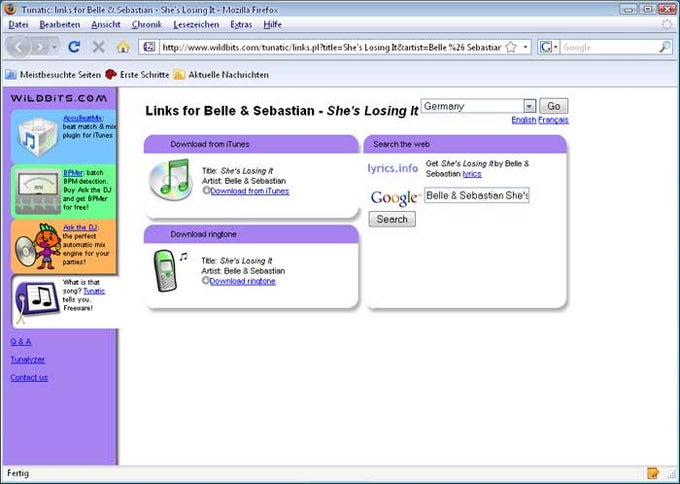This screenshot has height=484, width=680.
Task: Open the Contact us link
Action: point(29,377)
